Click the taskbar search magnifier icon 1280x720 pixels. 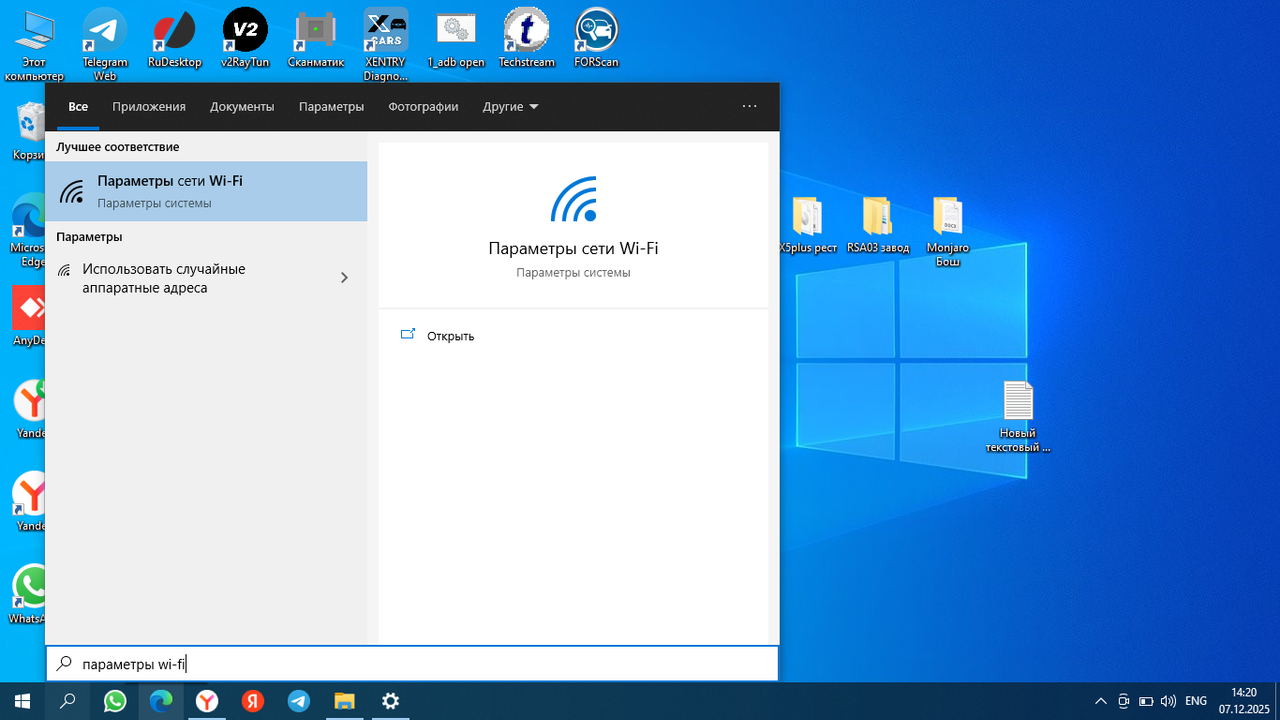pyautogui.click(x=68, y=701)
